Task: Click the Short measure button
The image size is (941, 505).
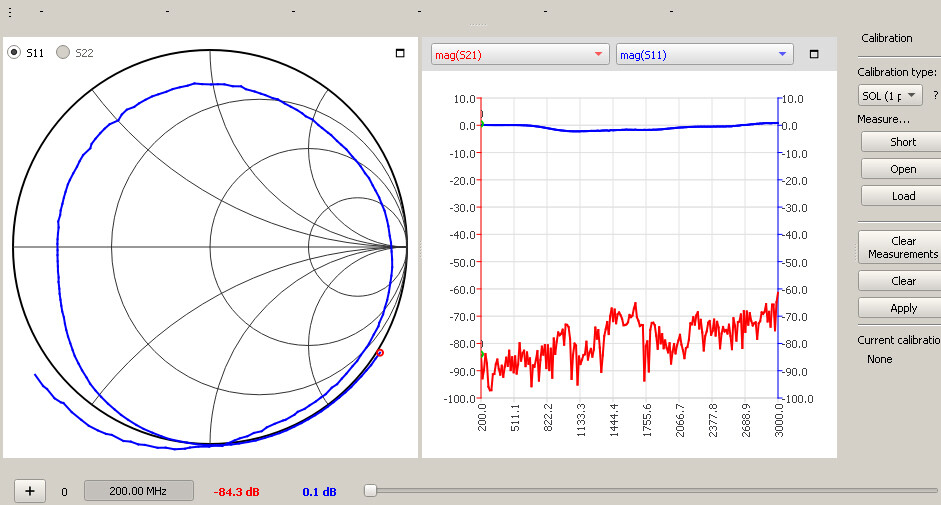Action: click(x=902, y=142)
